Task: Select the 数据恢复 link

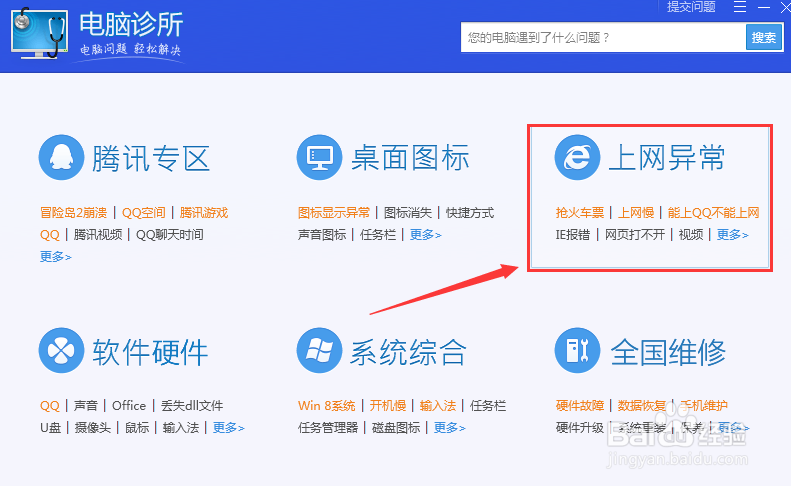Action: 642,406
